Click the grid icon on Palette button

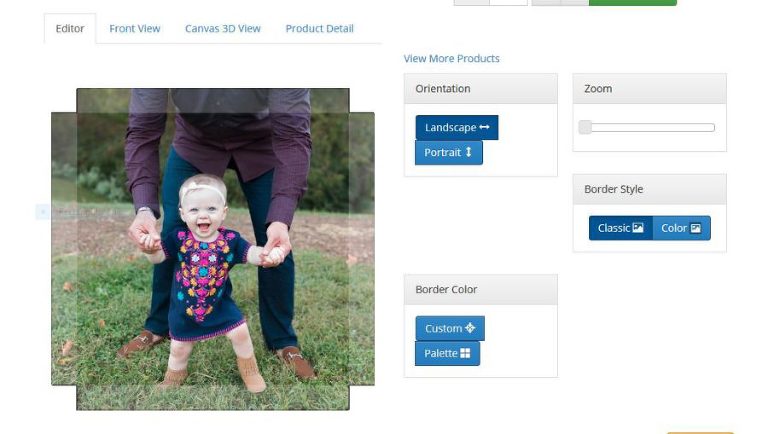(x=465, y=353)
